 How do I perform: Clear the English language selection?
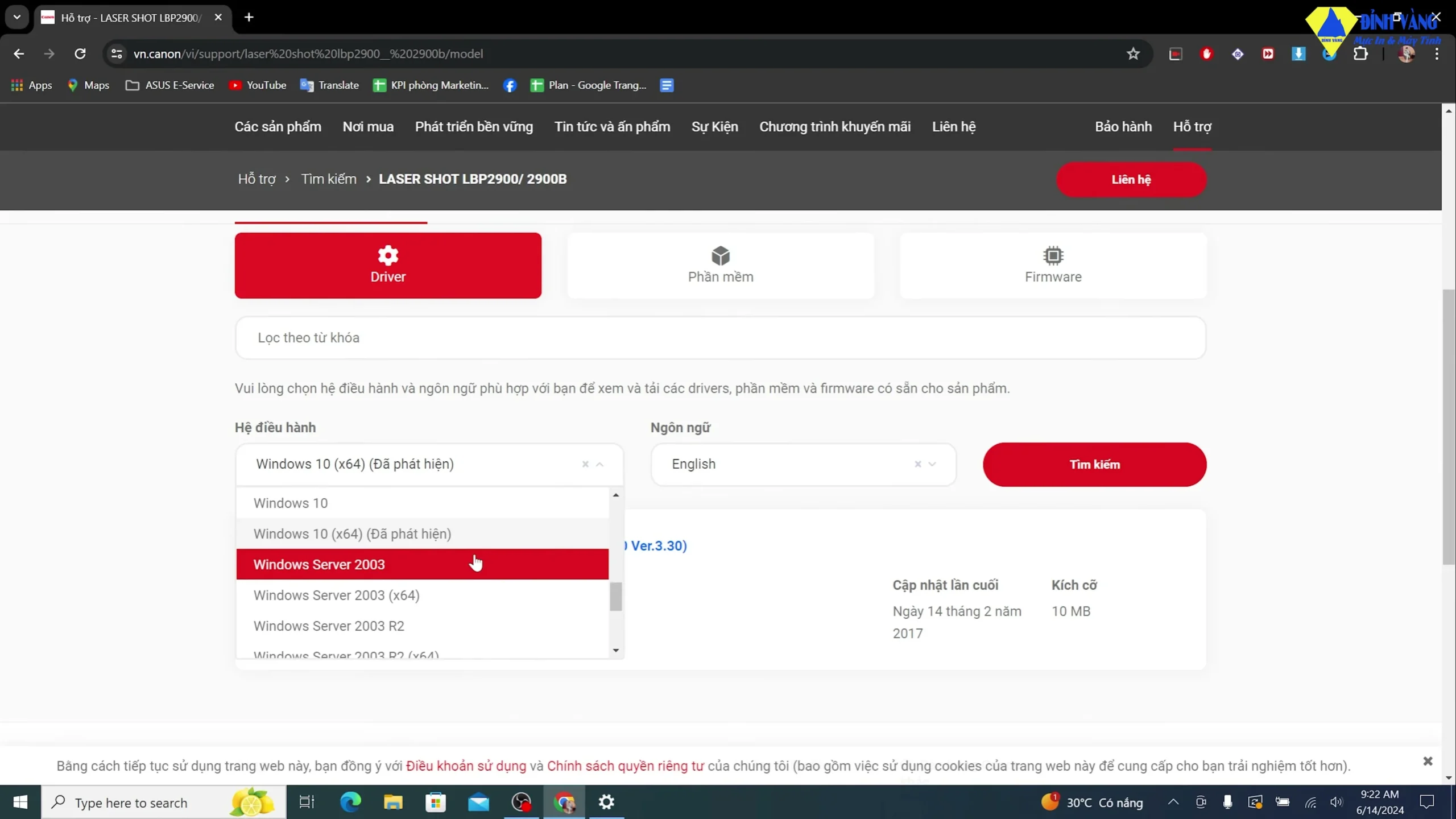pyautogui.click(x=917, y=465)
